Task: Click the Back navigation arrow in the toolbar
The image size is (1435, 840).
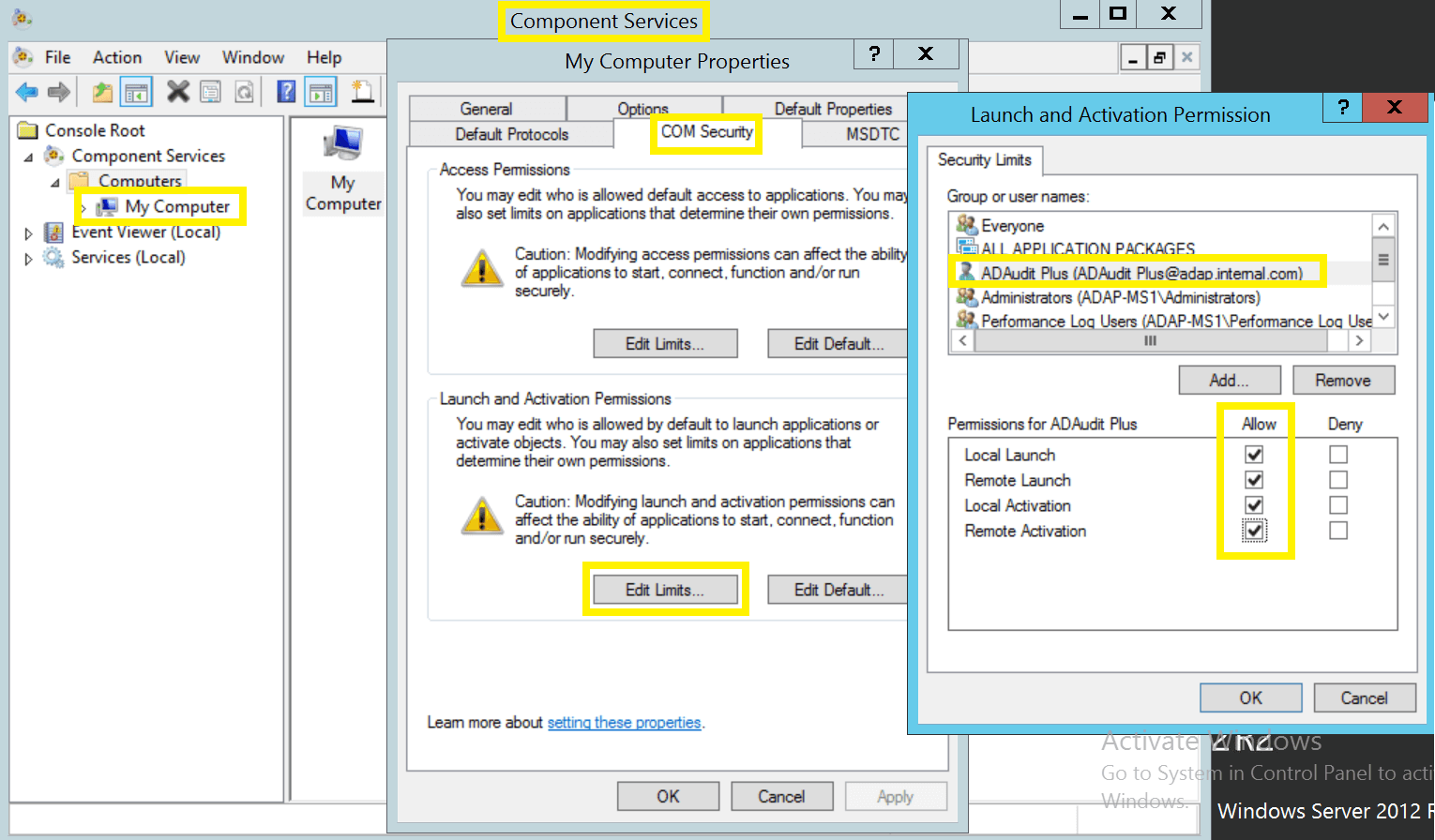Action: [25, 91]
